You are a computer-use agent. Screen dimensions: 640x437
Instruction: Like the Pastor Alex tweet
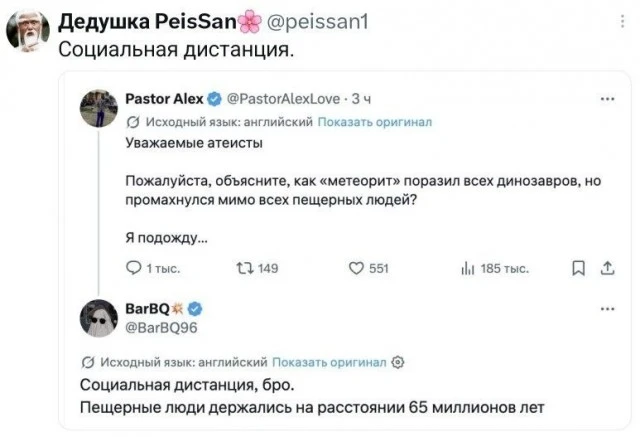coord(368,268)
